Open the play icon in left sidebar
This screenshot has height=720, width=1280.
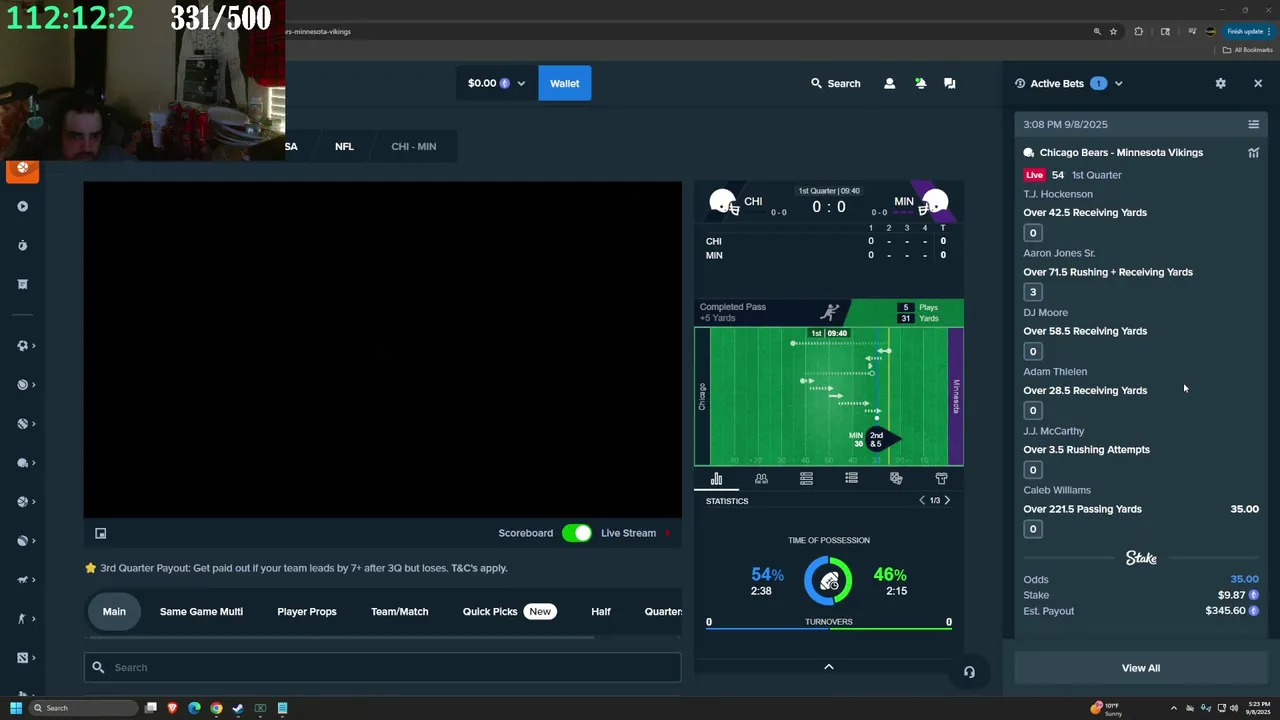point(22,206)
